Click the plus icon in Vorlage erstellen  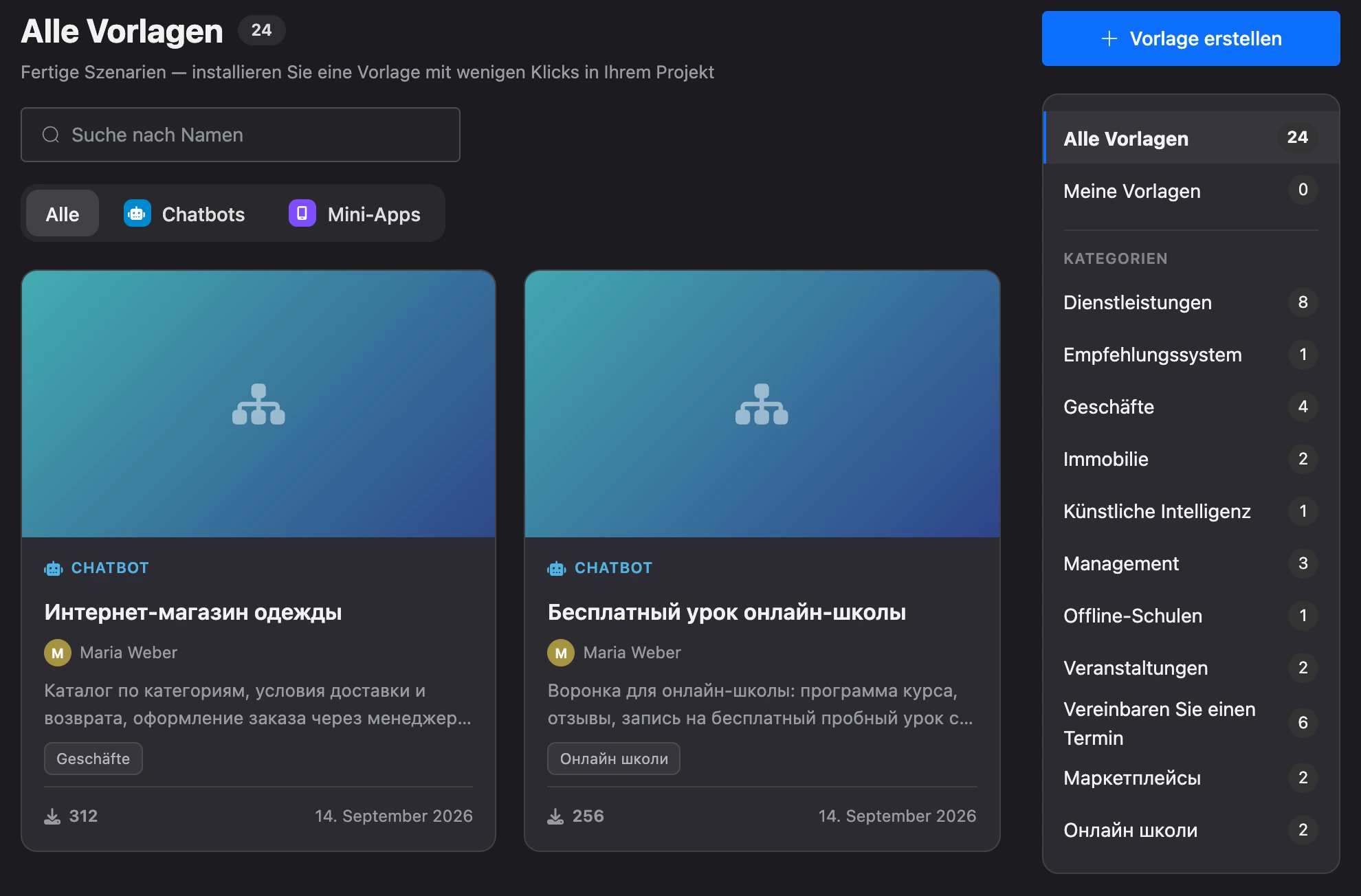pos(1109,38)
